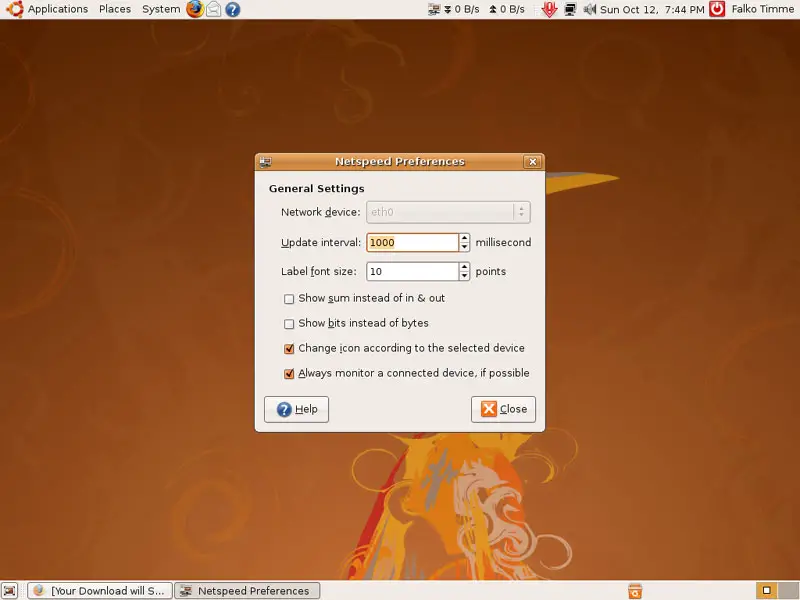Click the red power/logout icon

(717, 9)
